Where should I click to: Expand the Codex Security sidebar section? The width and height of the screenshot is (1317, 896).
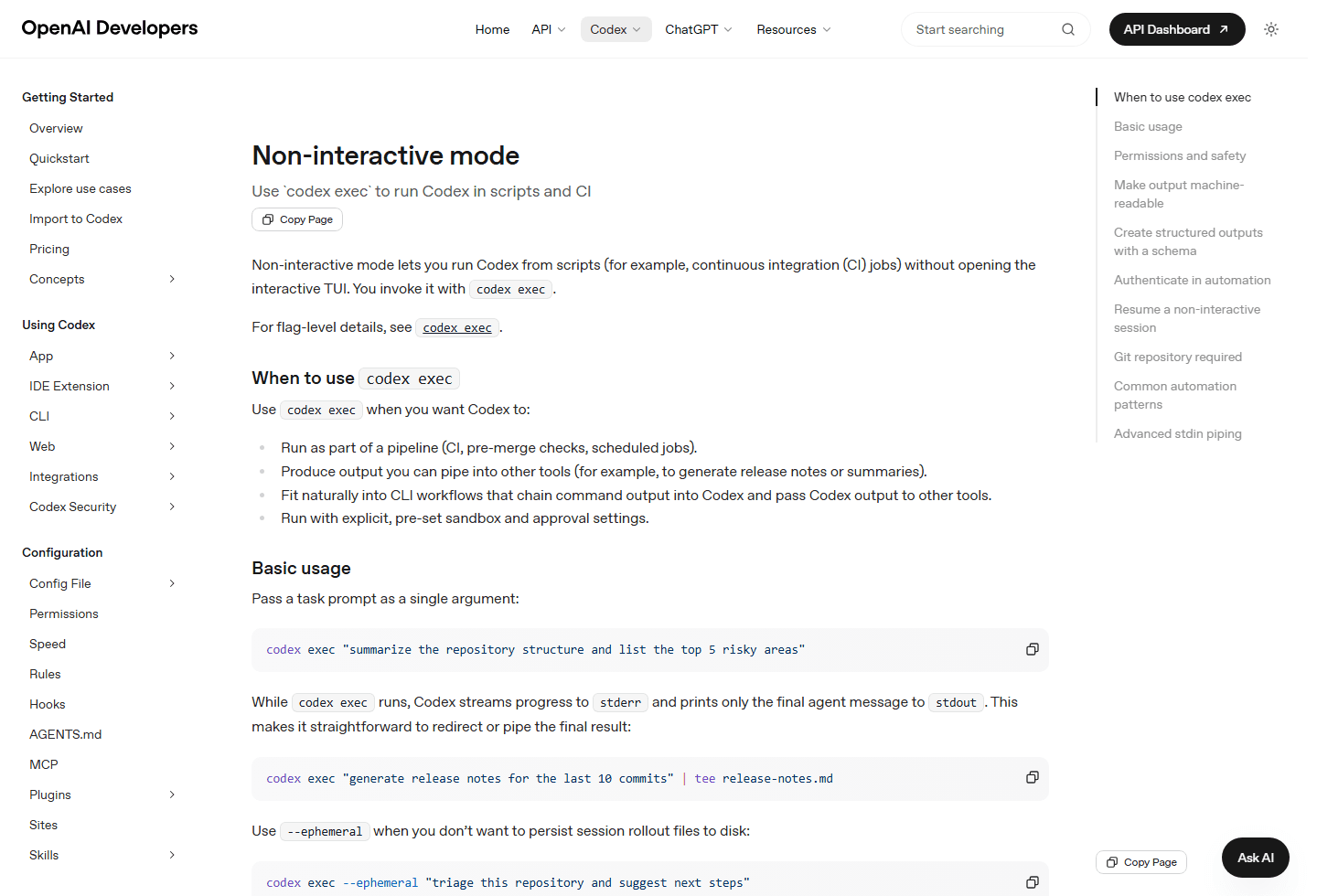coord(172,507)
